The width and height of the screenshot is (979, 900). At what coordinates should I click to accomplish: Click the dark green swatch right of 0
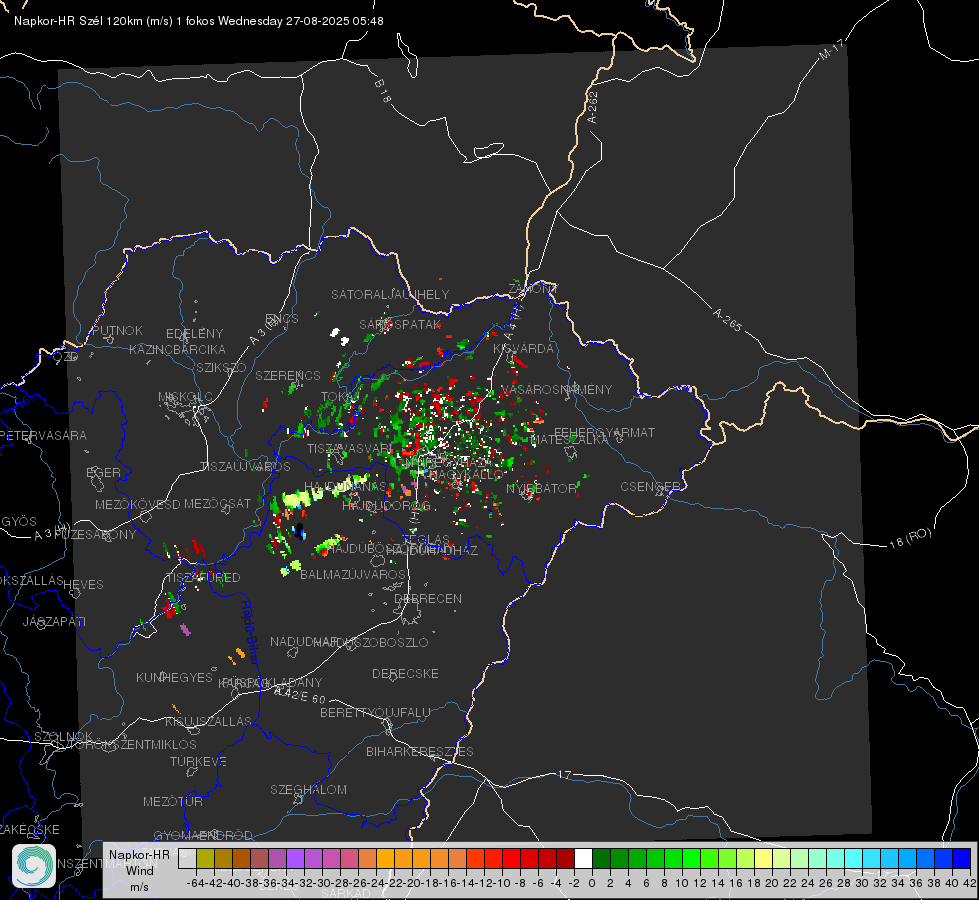click(x=601, y=858)
